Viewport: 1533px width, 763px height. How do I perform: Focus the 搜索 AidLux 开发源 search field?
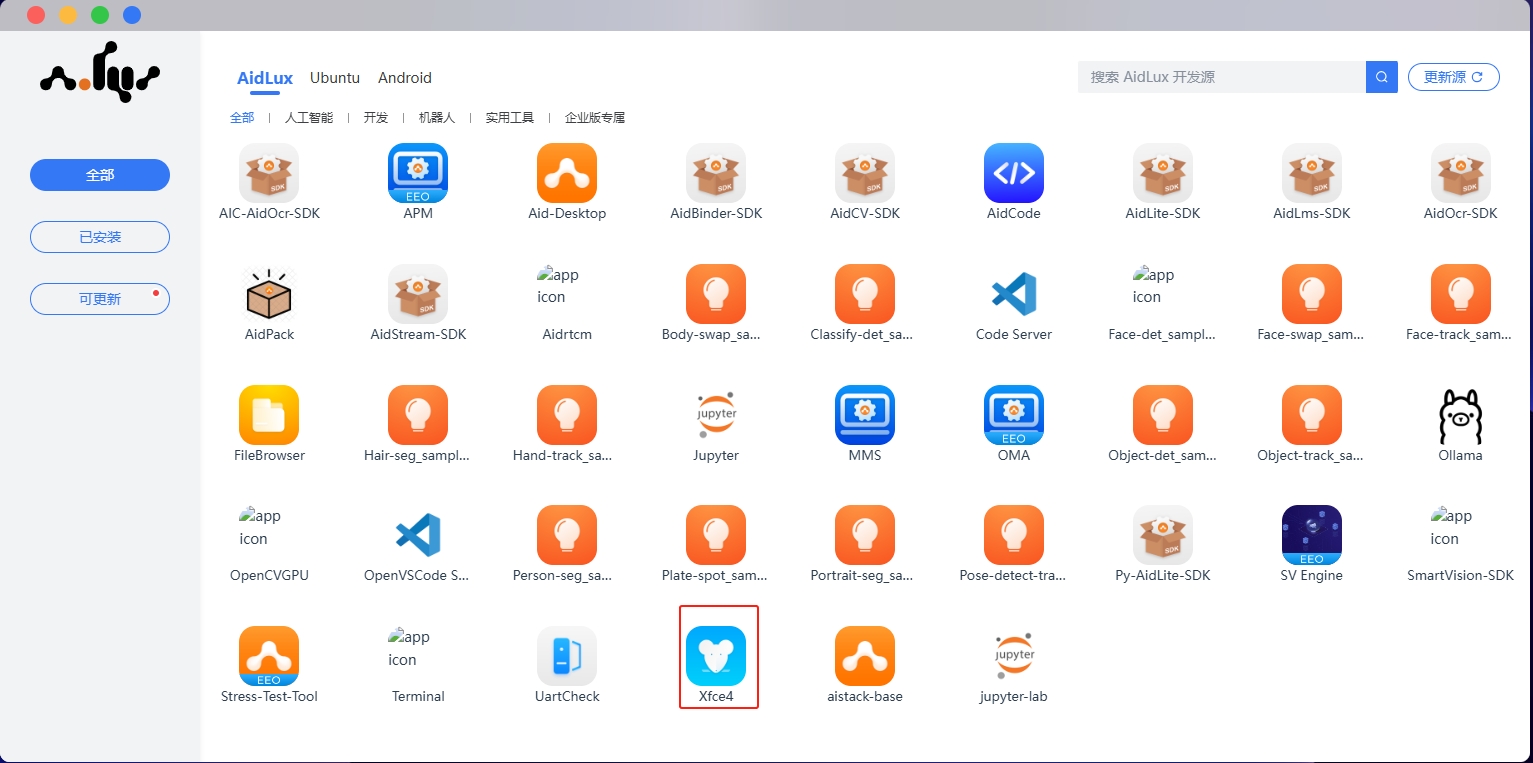(1222, 77)
